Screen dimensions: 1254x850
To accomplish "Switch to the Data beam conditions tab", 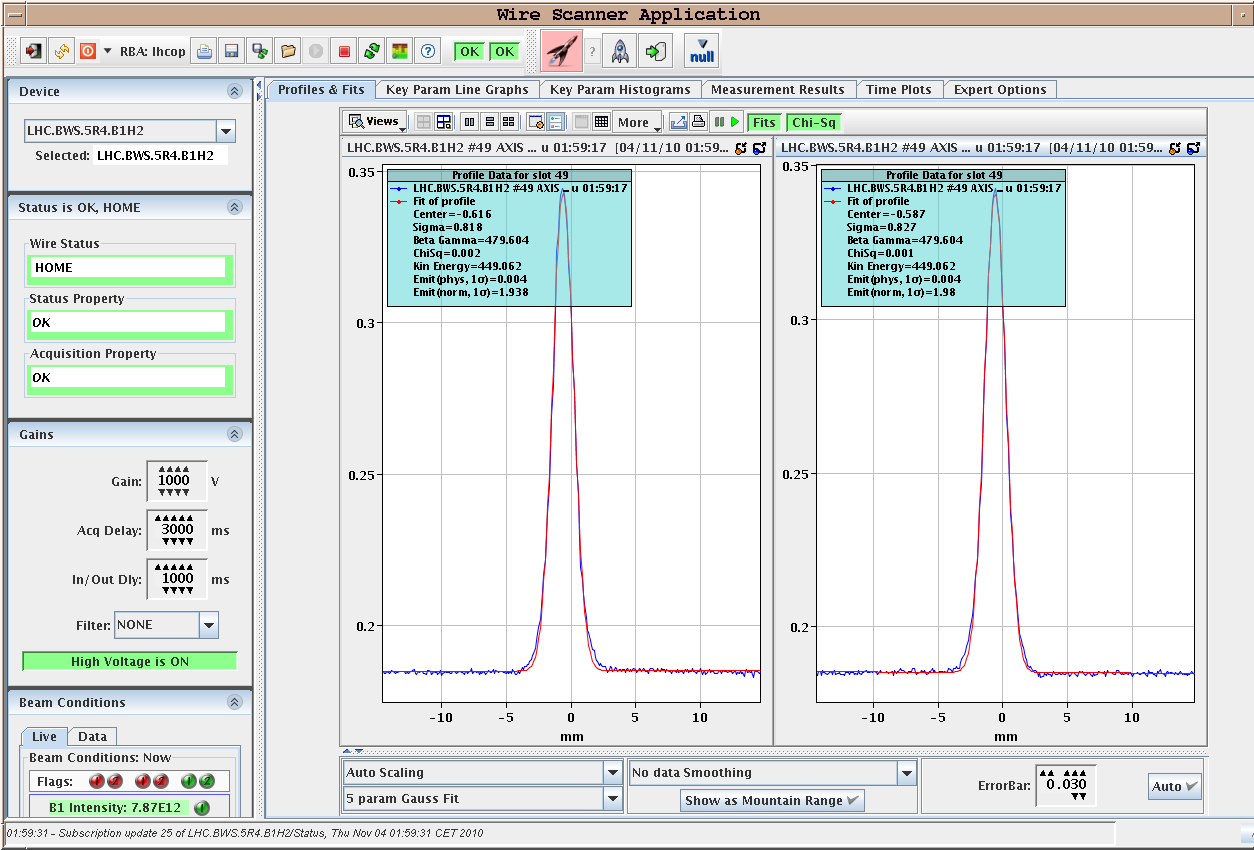I will 92,736.
